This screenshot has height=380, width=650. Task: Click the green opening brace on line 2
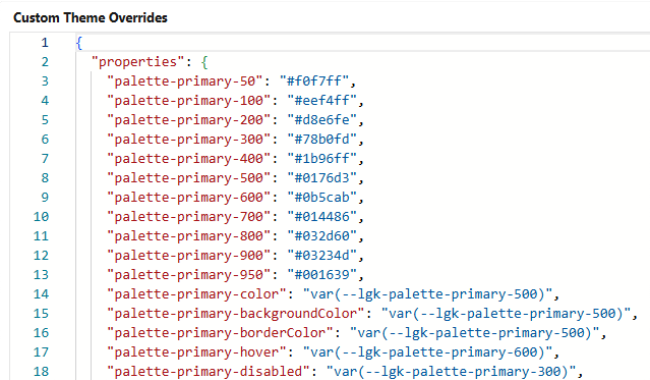pyautogui.click(x=204, y=62)
